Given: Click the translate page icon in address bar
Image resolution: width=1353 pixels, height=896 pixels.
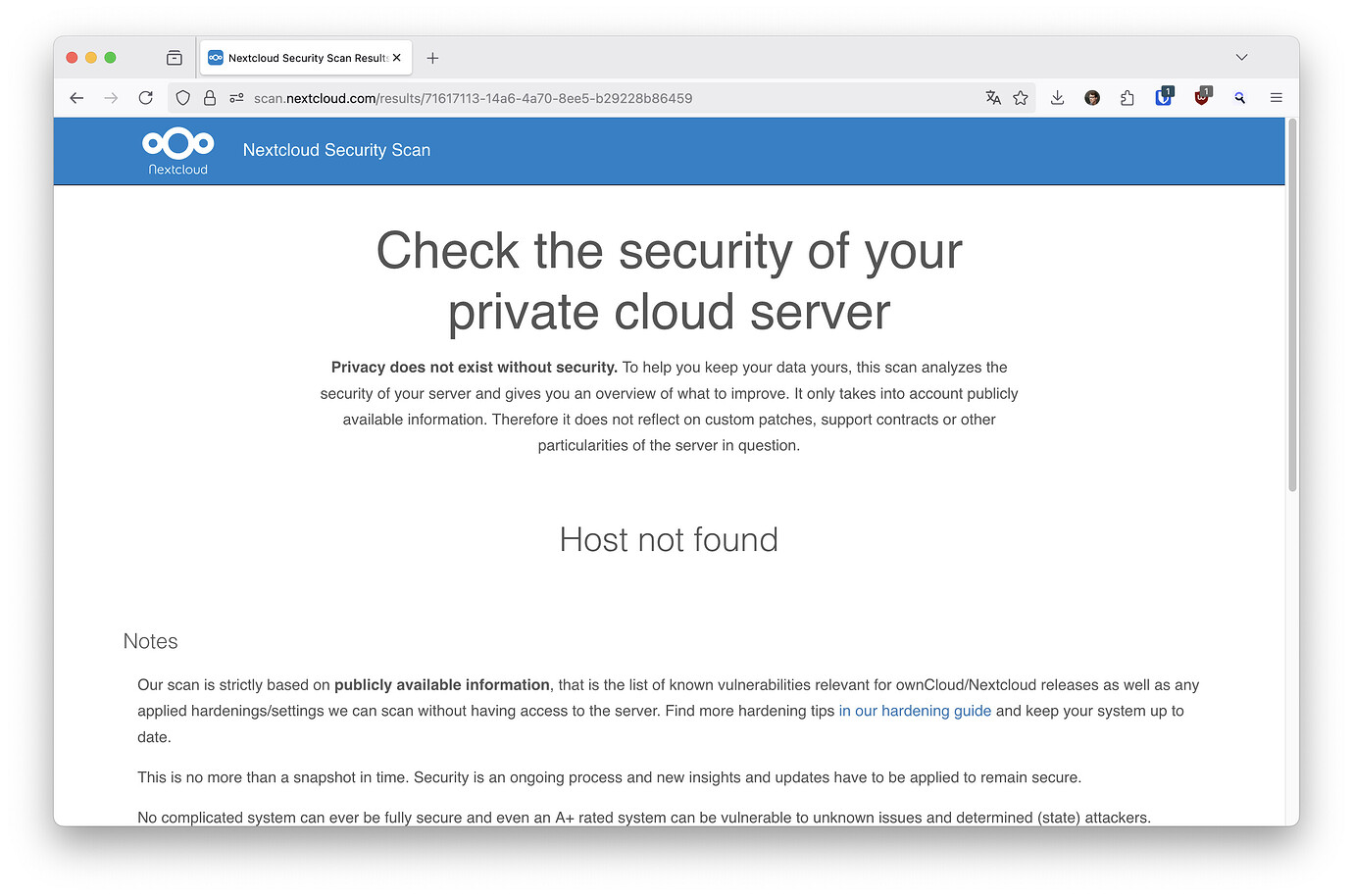Looking at the screenshot, I should tap(993, 97).
